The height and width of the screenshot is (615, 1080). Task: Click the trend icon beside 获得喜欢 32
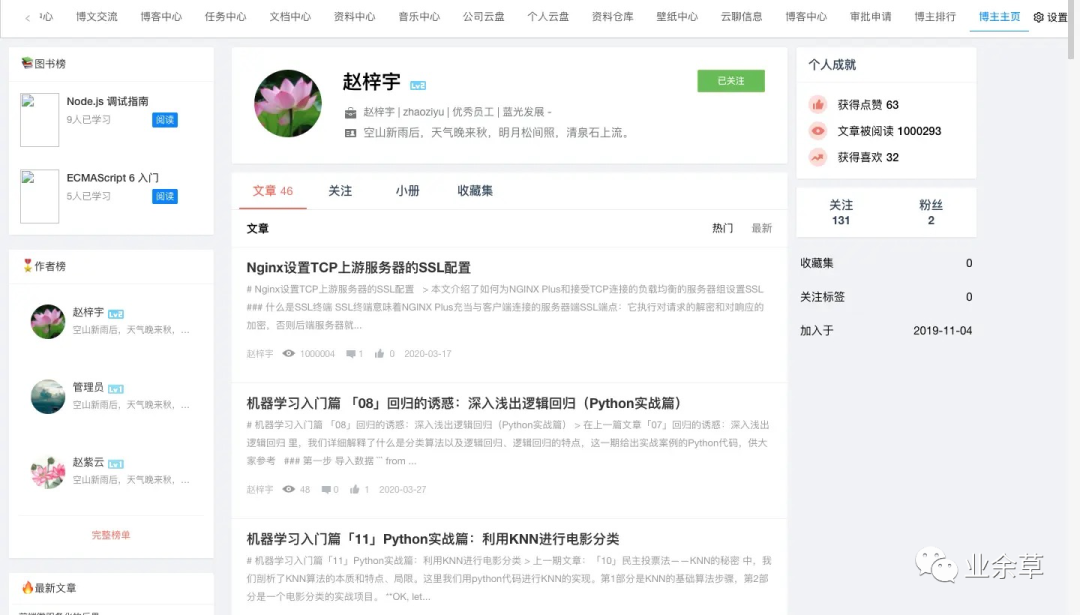coord(818,157)
